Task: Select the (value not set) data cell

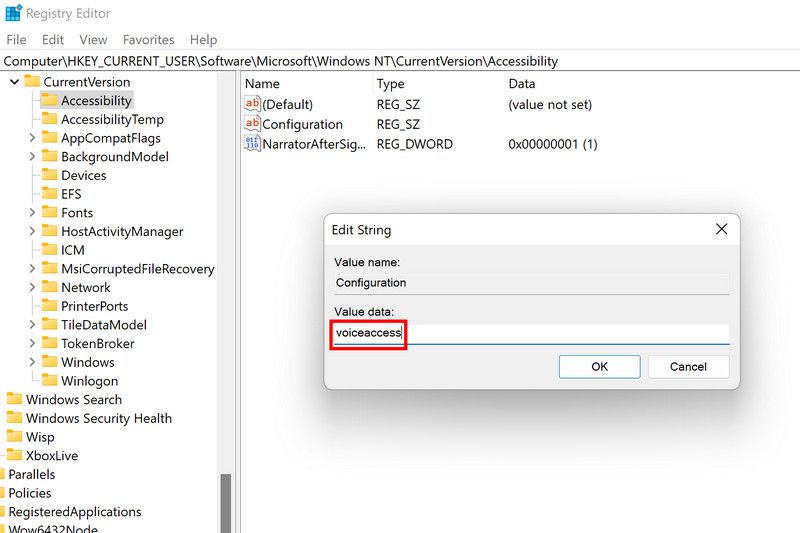Action: coord(550,105)
